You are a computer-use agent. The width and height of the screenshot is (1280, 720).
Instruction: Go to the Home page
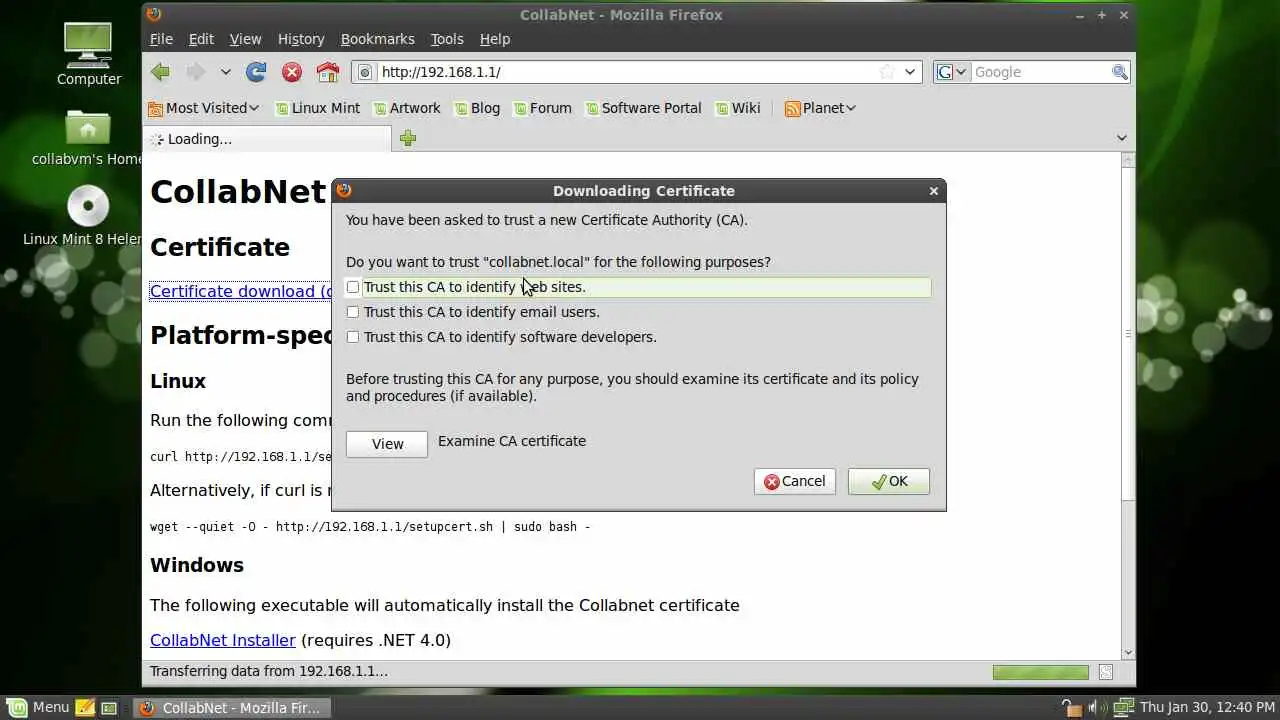click(x=328, y=72)
